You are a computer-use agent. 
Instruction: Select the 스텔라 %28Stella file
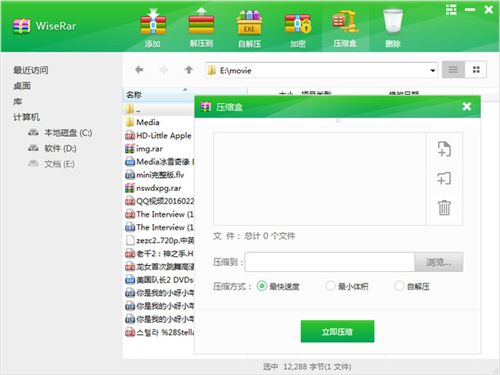pyautogui.click(x=159, y=332)
